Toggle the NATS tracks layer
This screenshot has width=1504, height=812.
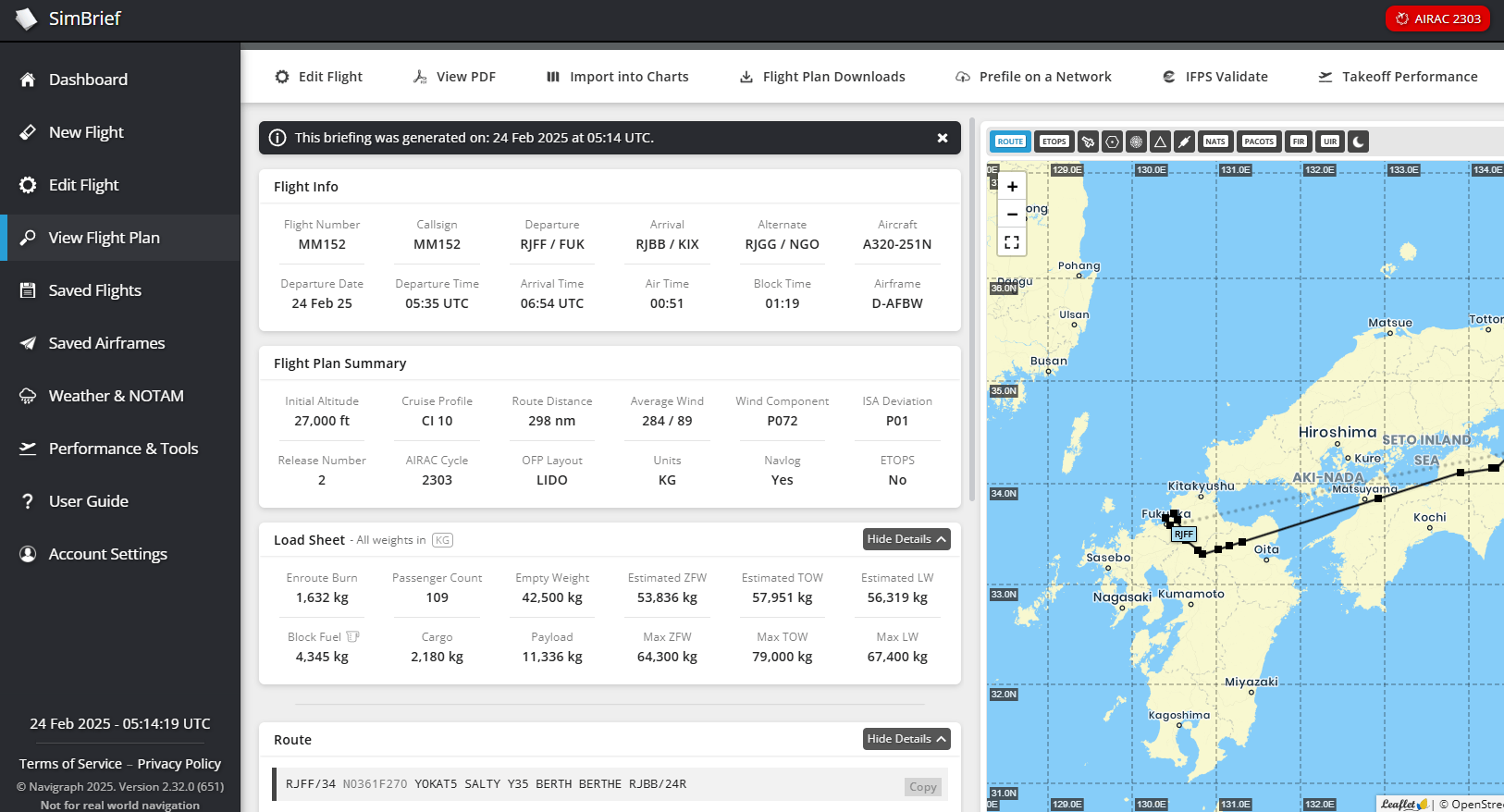click(1215, 141)
